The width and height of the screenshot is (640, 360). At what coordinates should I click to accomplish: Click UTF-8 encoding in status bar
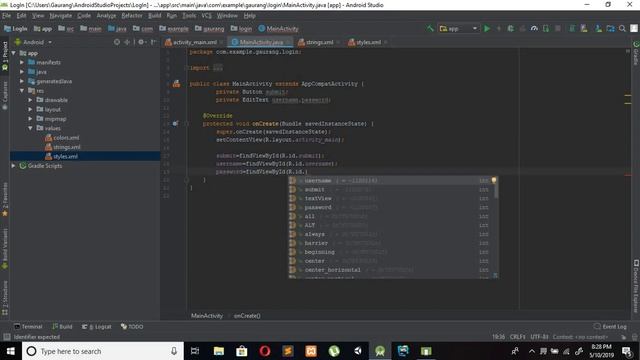coord(539,337)
